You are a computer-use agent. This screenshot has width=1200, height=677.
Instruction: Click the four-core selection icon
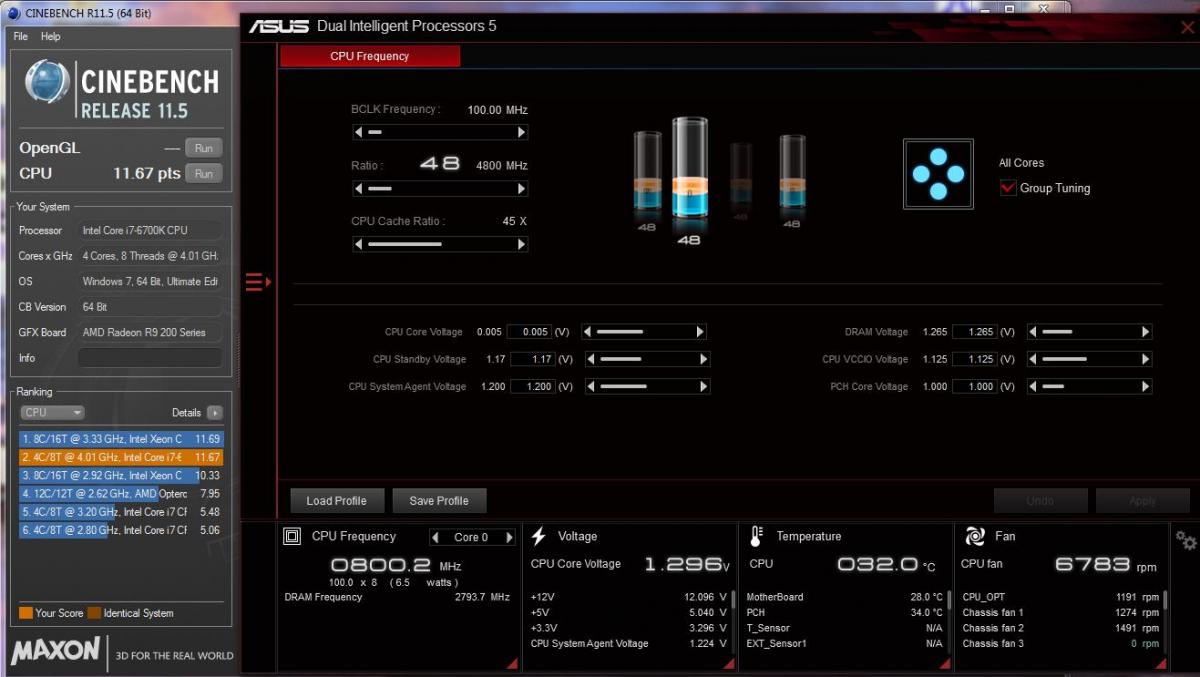pyautogui.click(x=938, y=174)
